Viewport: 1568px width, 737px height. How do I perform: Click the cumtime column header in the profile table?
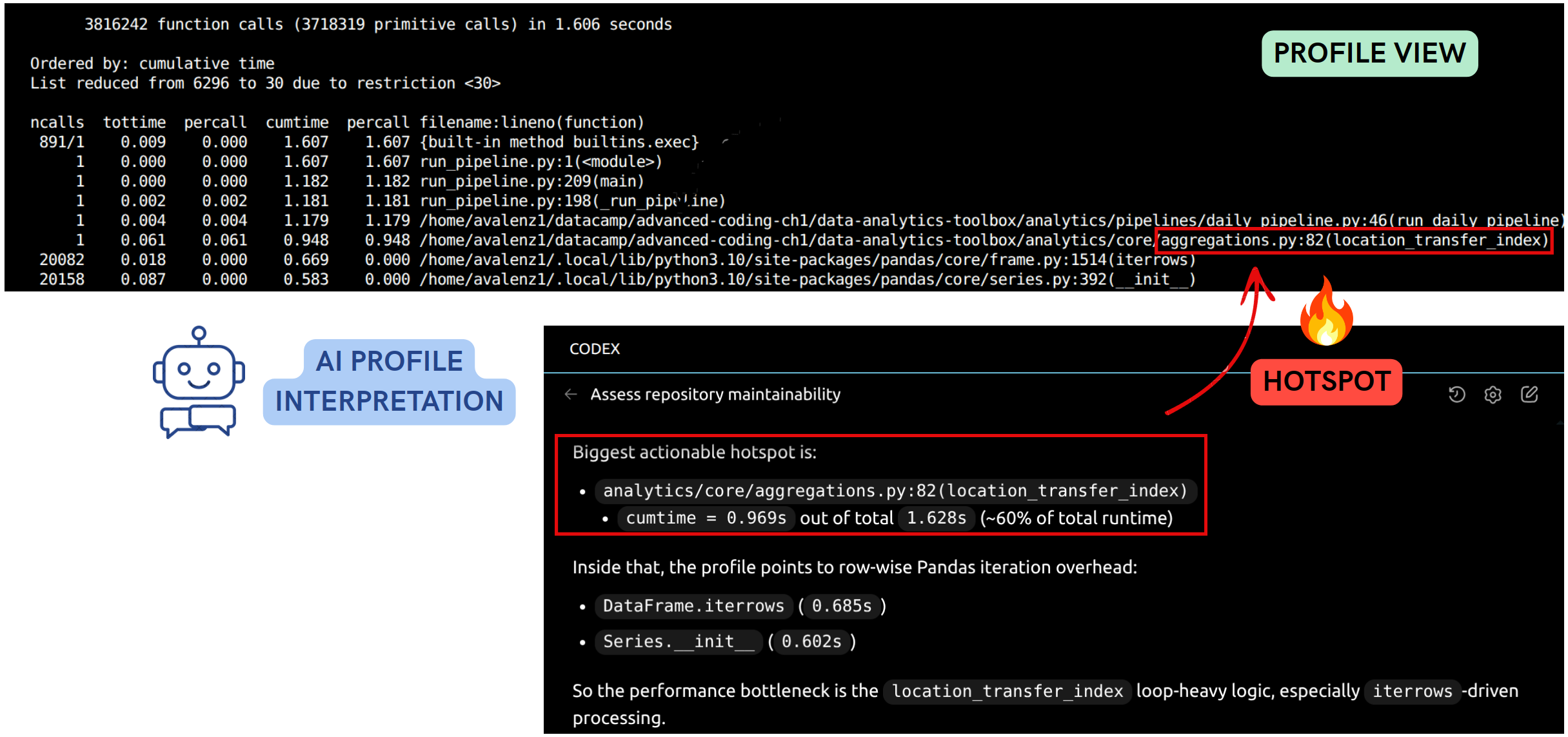297,123
